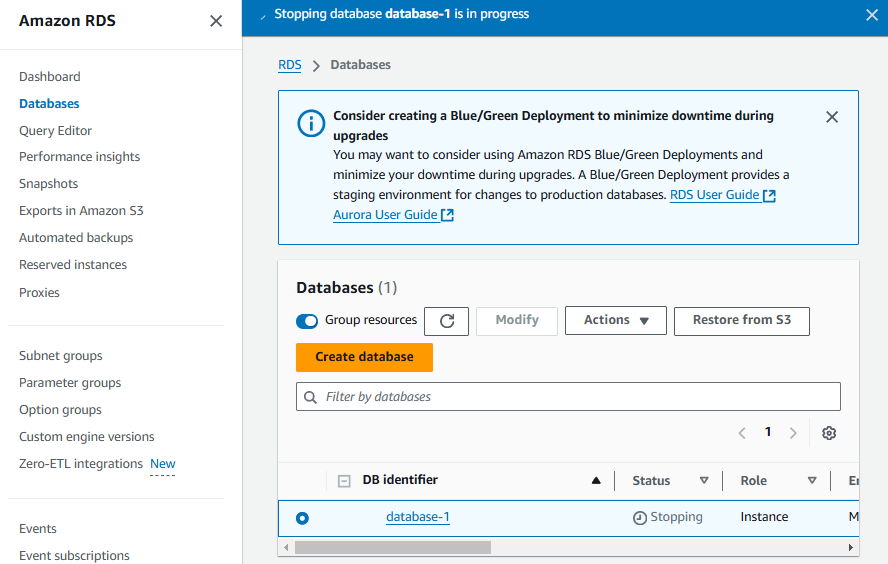Dismiss the Blue/Green Deployment info banner

(x=831, y=117)
